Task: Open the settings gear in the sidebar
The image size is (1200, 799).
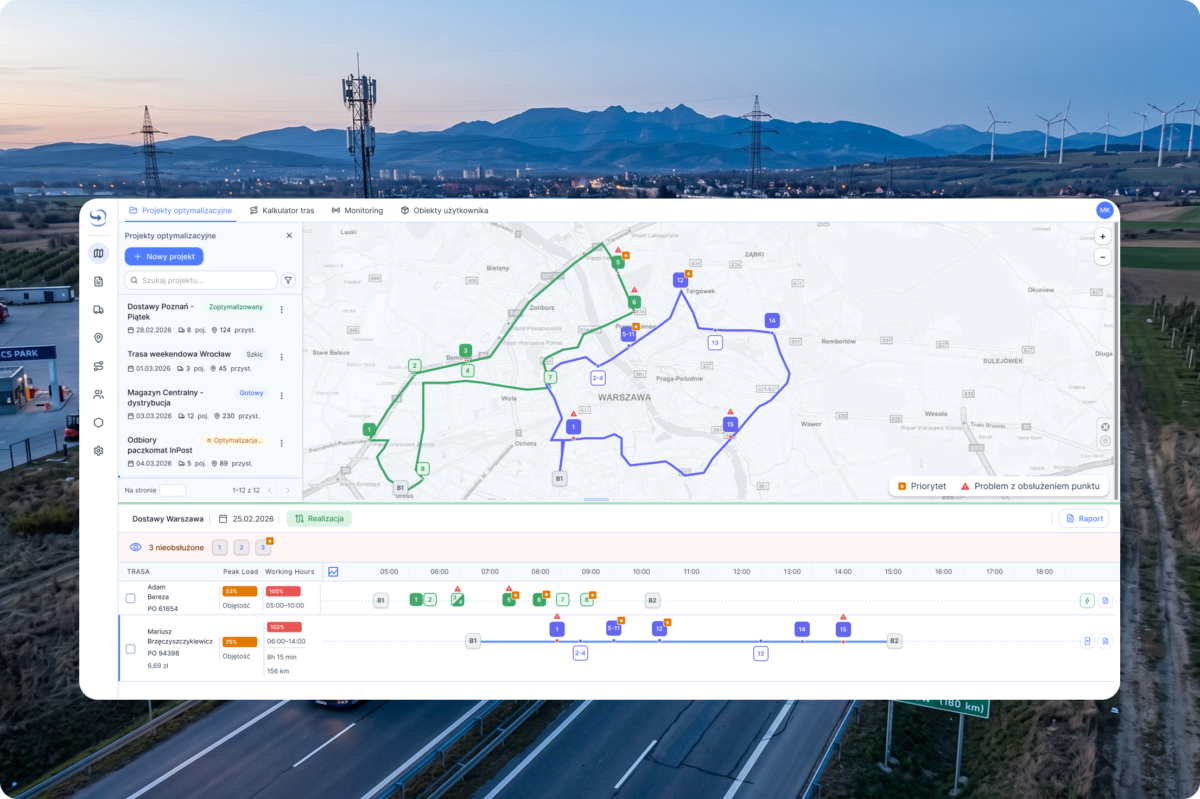Action: coord(98,451)
